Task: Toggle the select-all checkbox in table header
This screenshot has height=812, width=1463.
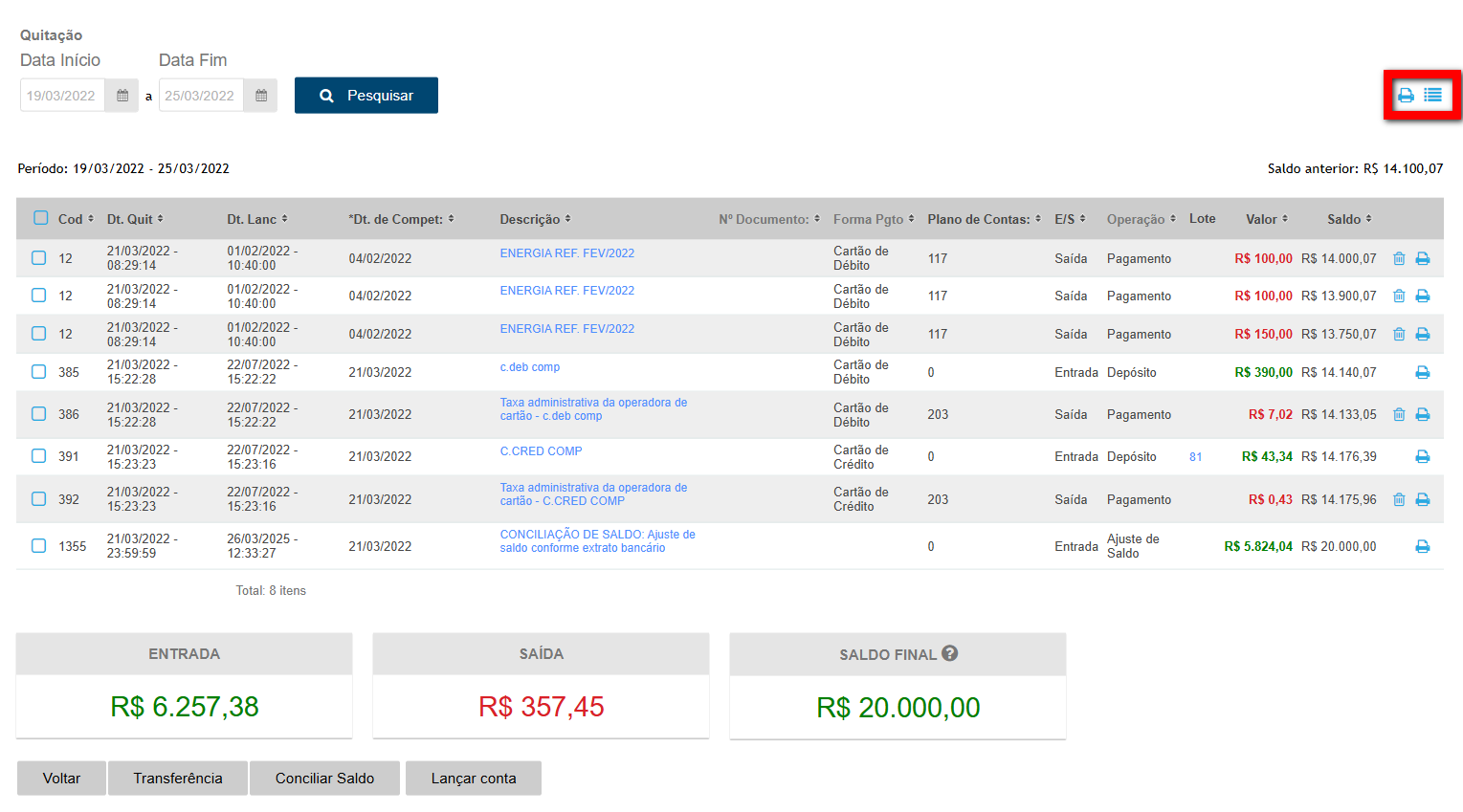Action: [x=40, y=218]
